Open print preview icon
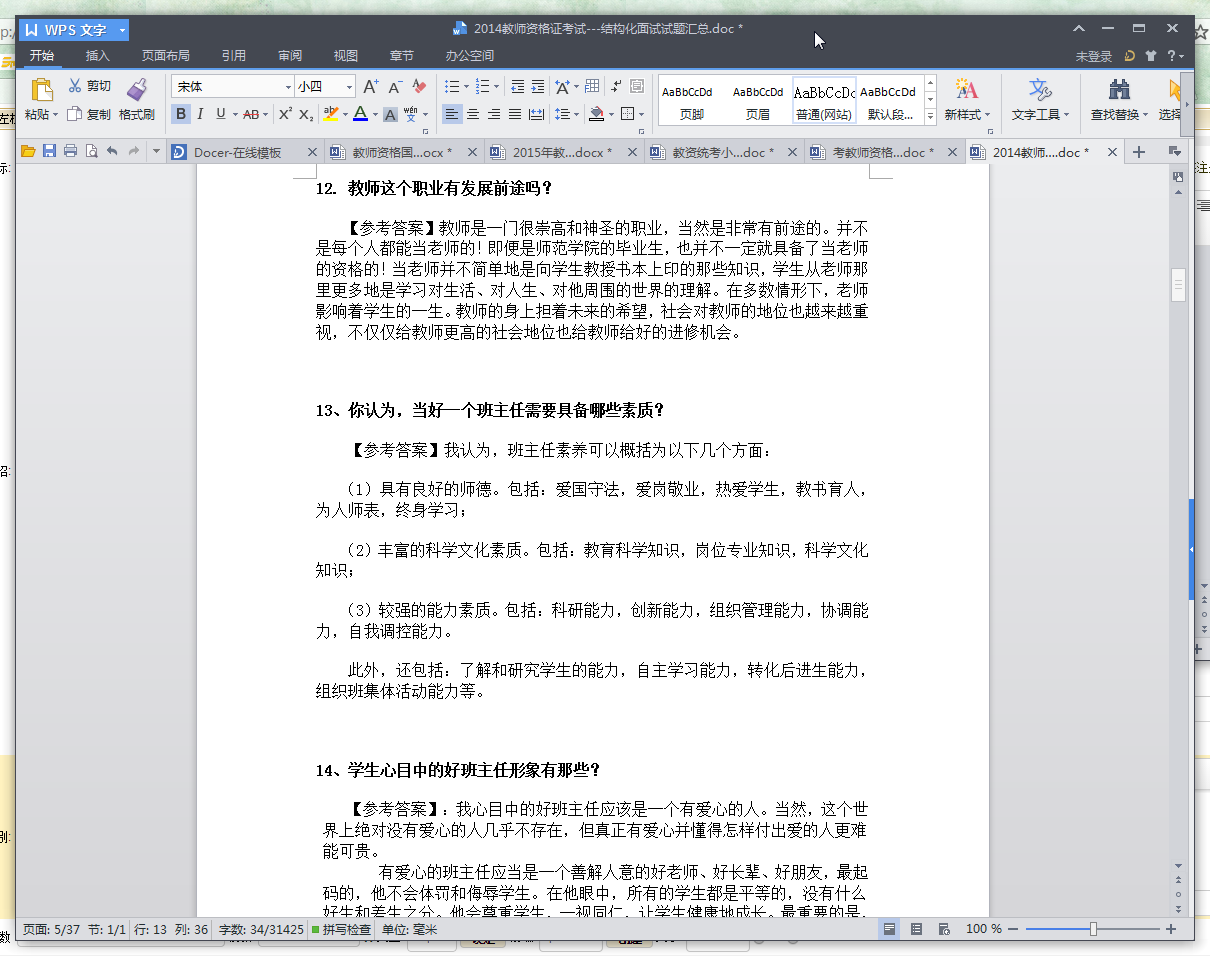 (x=91, y=152)
